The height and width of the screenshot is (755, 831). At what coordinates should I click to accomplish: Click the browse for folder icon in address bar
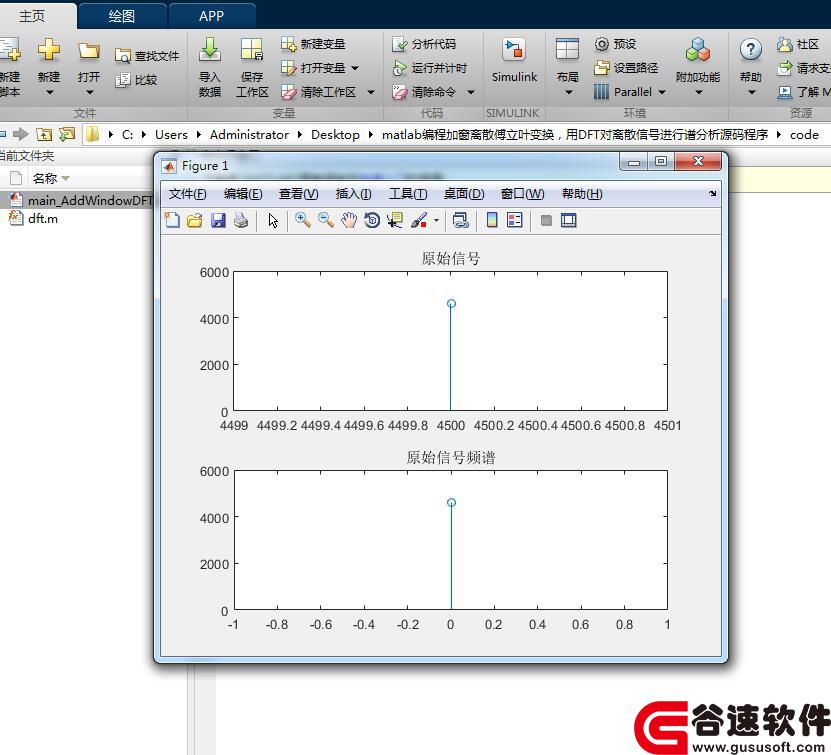pos(67,135)
